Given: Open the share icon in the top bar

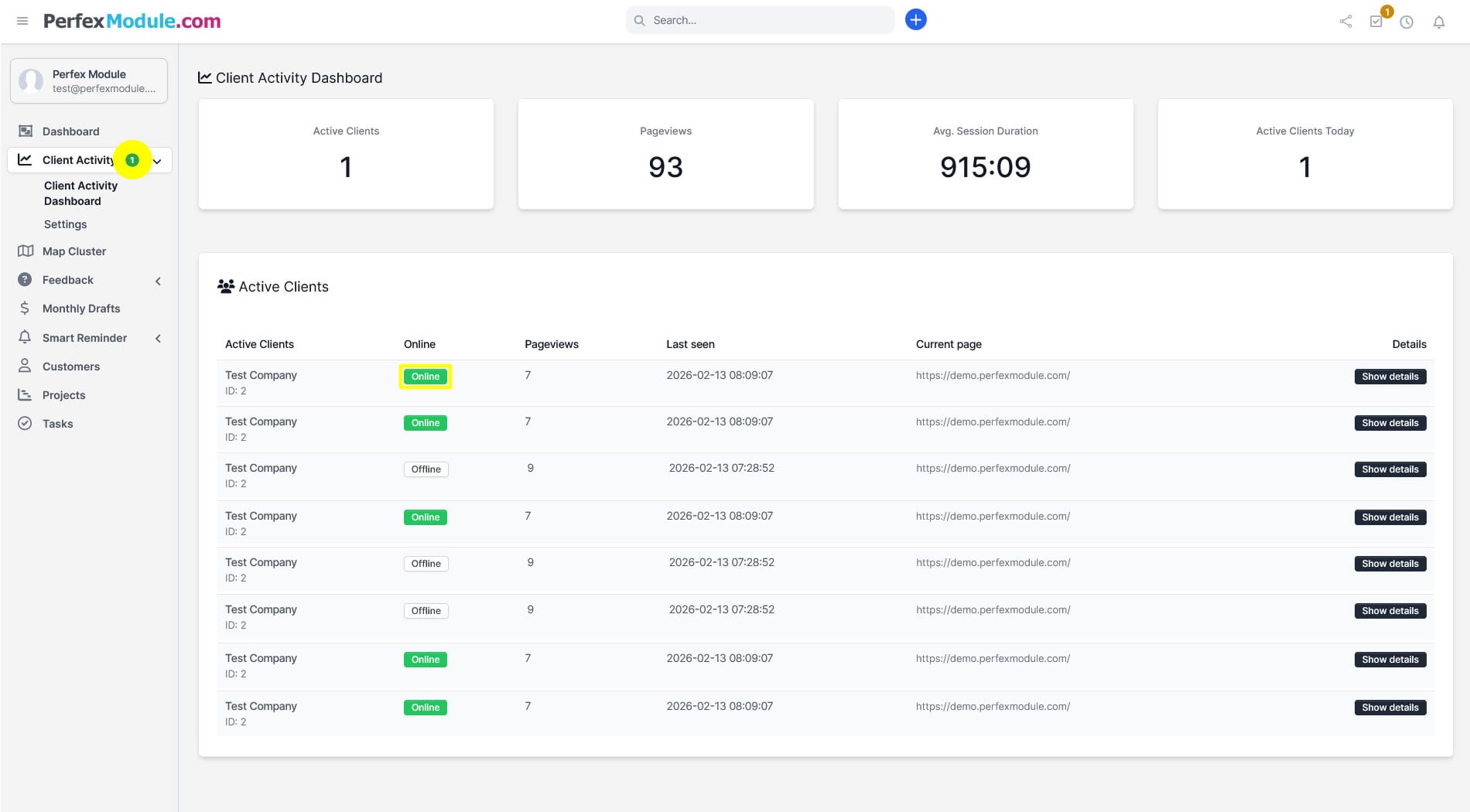Looking at the screenshot, I should click(x=1345, y=21).
